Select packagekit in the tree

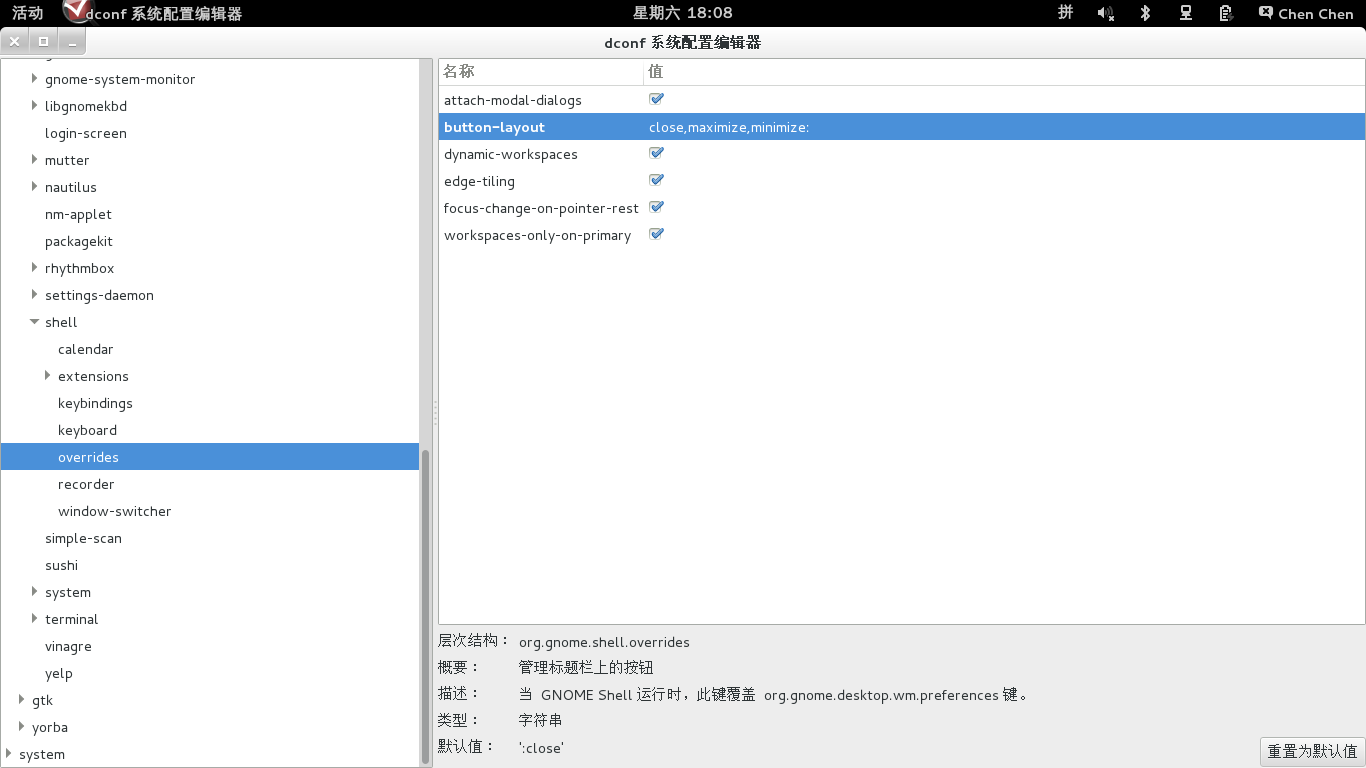[x=79, y=241]
